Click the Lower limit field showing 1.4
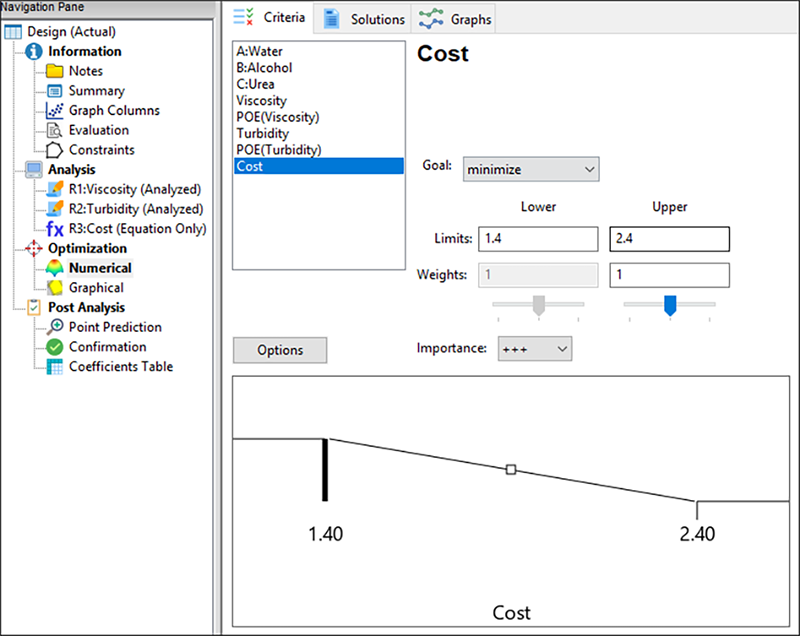Viewport: 800px width, 636px height. coord(538,239)
